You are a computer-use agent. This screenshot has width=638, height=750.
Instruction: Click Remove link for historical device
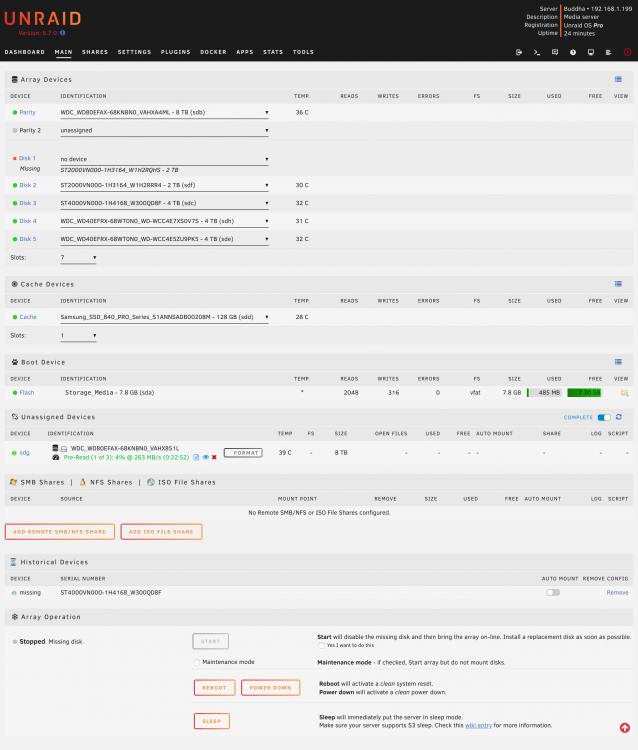tap(617, 593)
